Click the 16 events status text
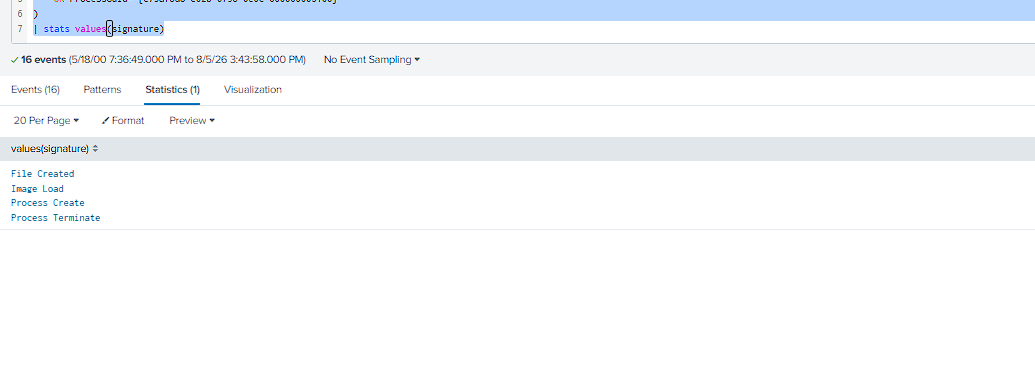Image resolution: width=1035 pixels, height=385 pixels. coord(44,59)
